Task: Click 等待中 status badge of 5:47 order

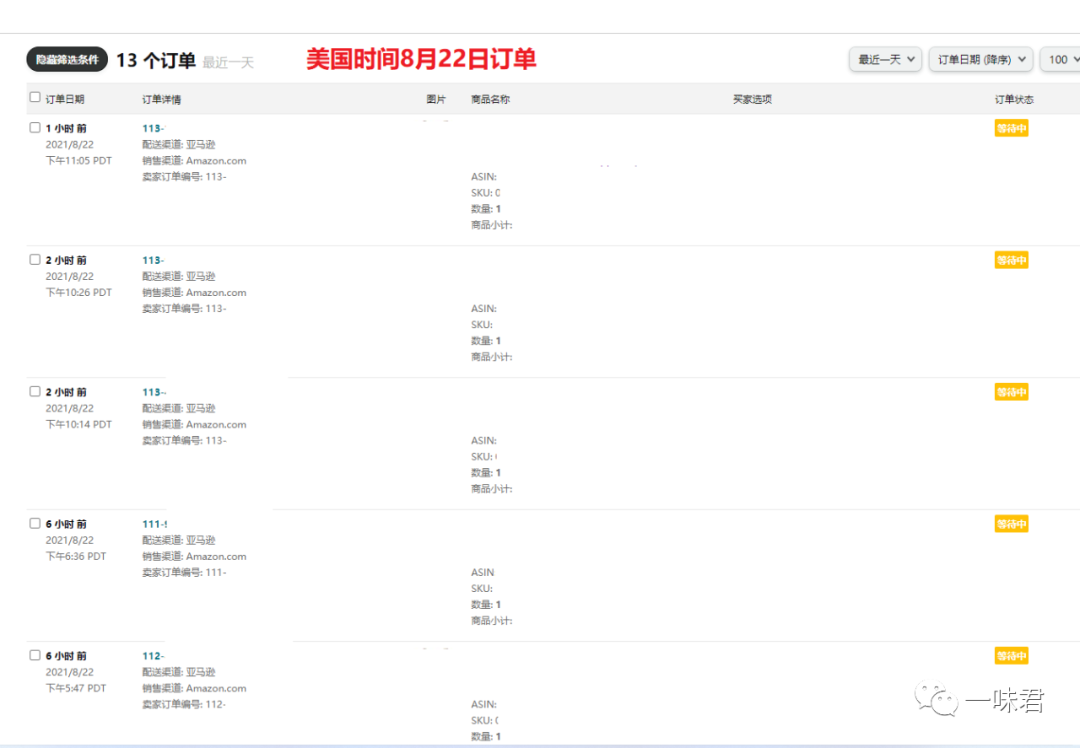Action: 1011,656
